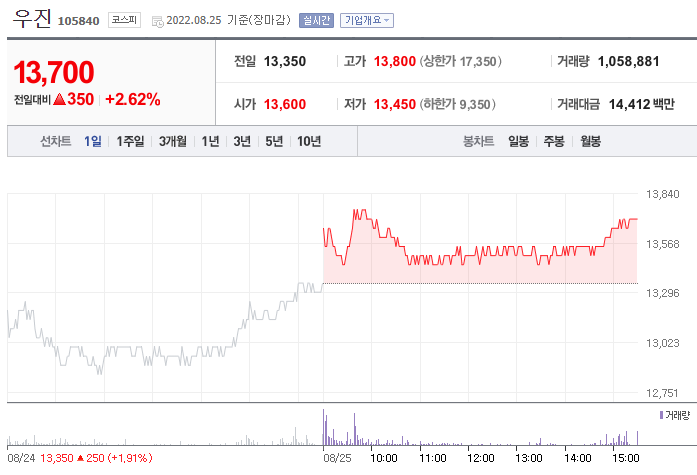
Task: Click the 12:00 time axis label
Action: 481,458
